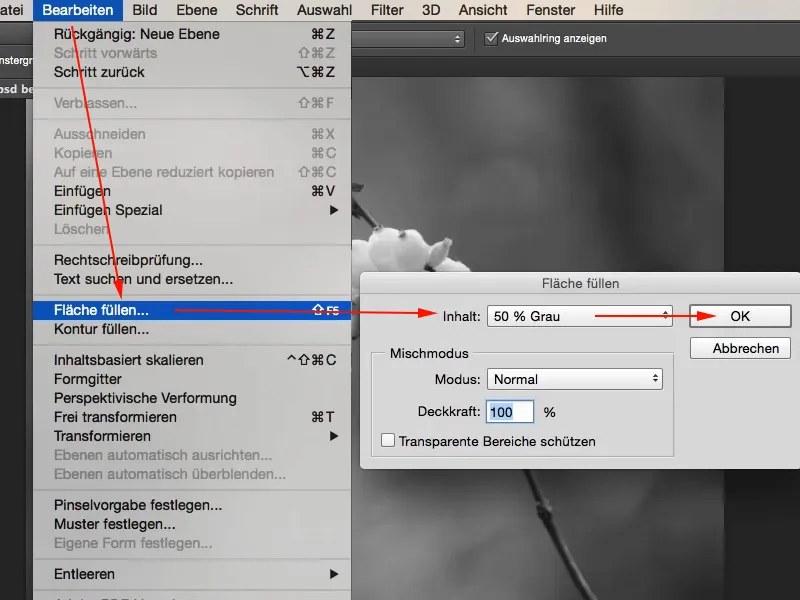Open the Ansicht menu

click(x=483, y=10)
